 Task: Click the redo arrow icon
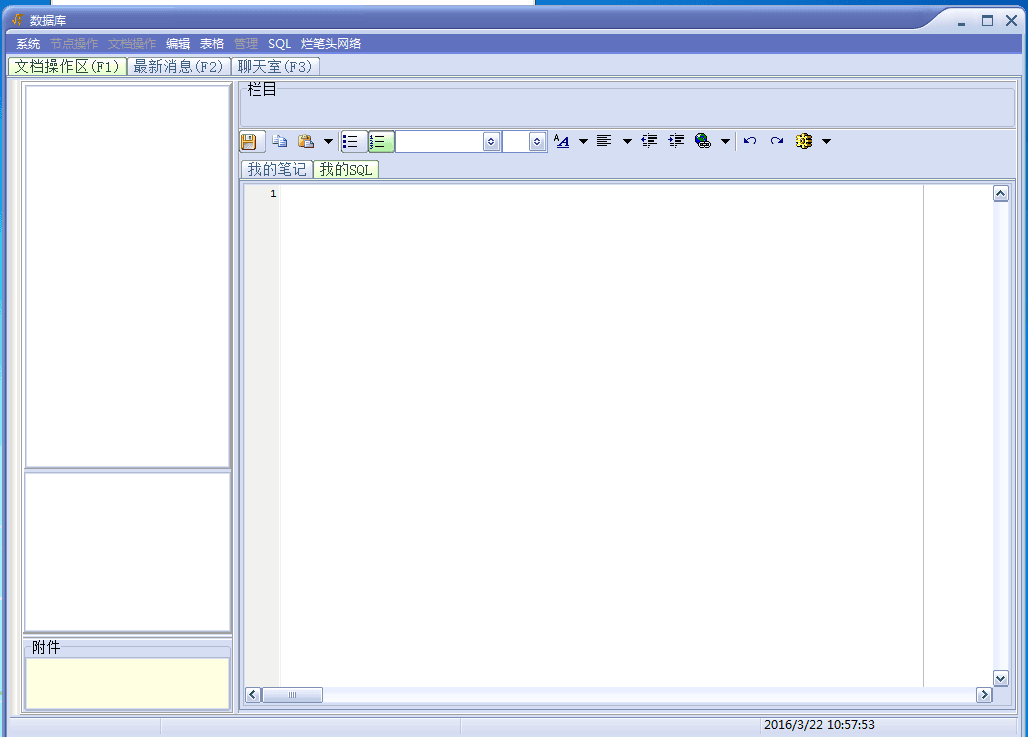[x=777, y=141]
